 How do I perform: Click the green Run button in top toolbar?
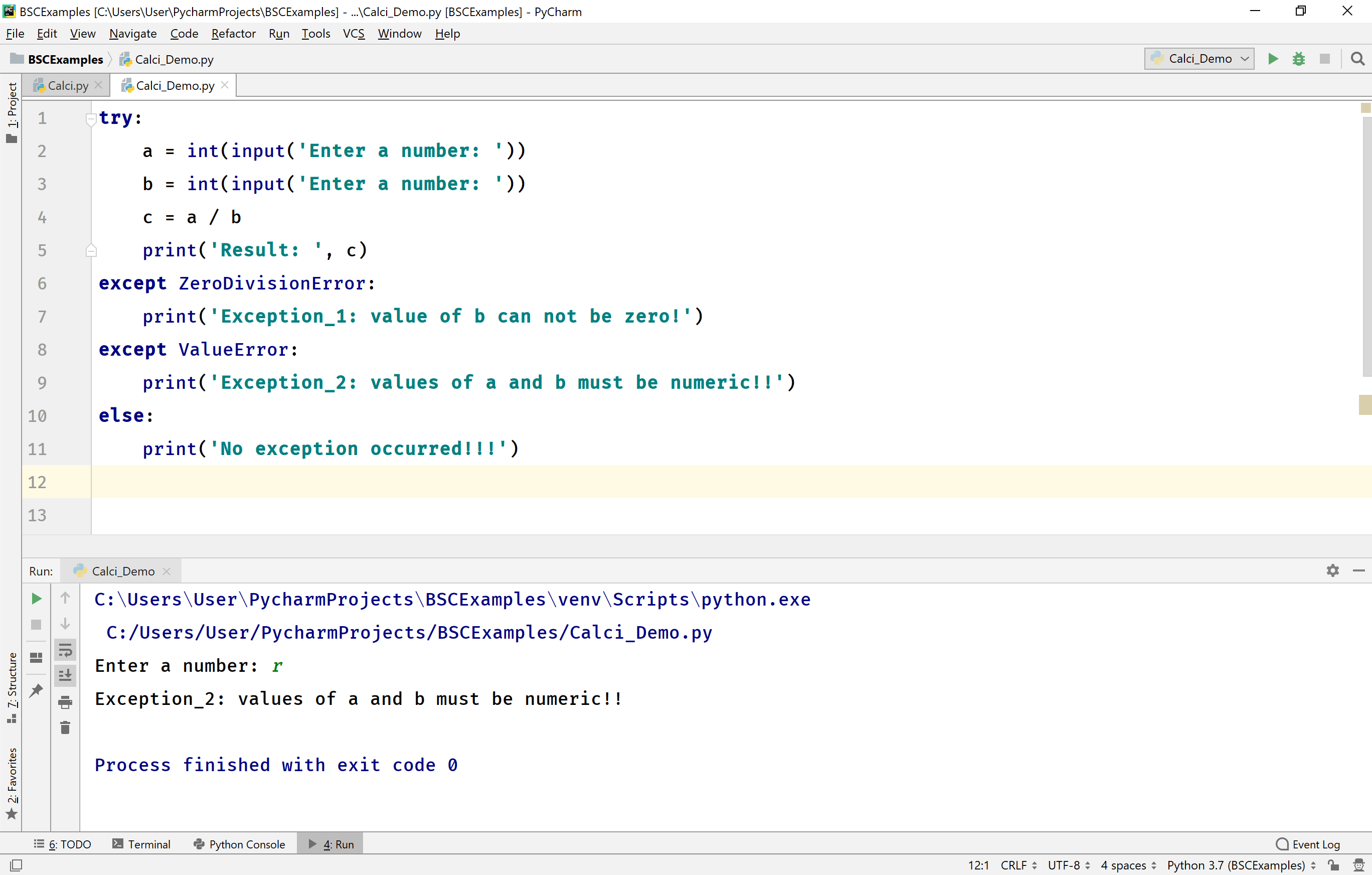pos(1272,59)
